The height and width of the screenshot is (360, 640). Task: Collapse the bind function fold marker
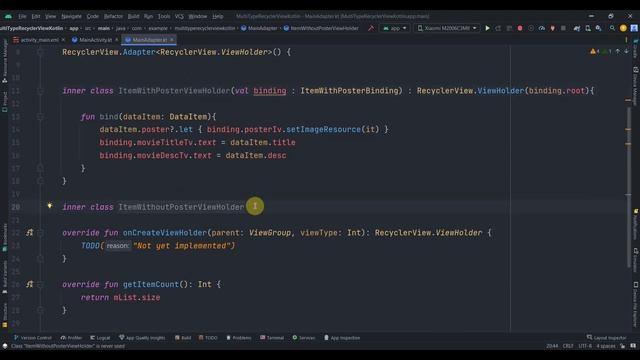click(40, 117)
